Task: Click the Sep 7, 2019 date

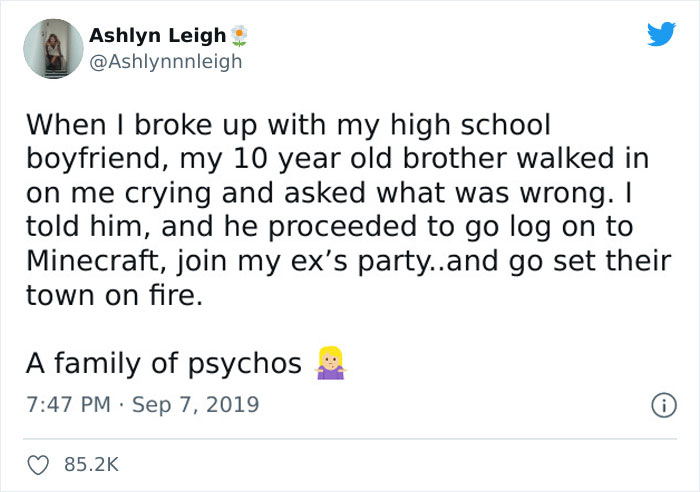Action: pos(196,404)
